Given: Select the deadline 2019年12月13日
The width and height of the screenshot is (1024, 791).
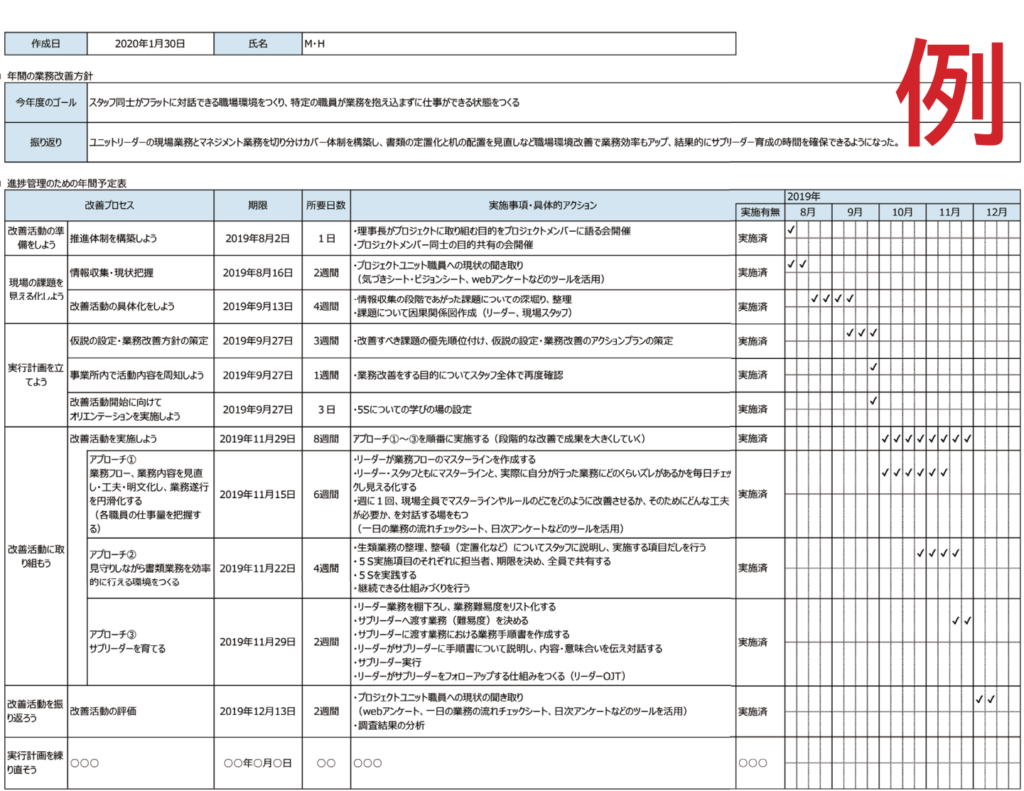Looking at the screenshot, I should pos(258,711).
